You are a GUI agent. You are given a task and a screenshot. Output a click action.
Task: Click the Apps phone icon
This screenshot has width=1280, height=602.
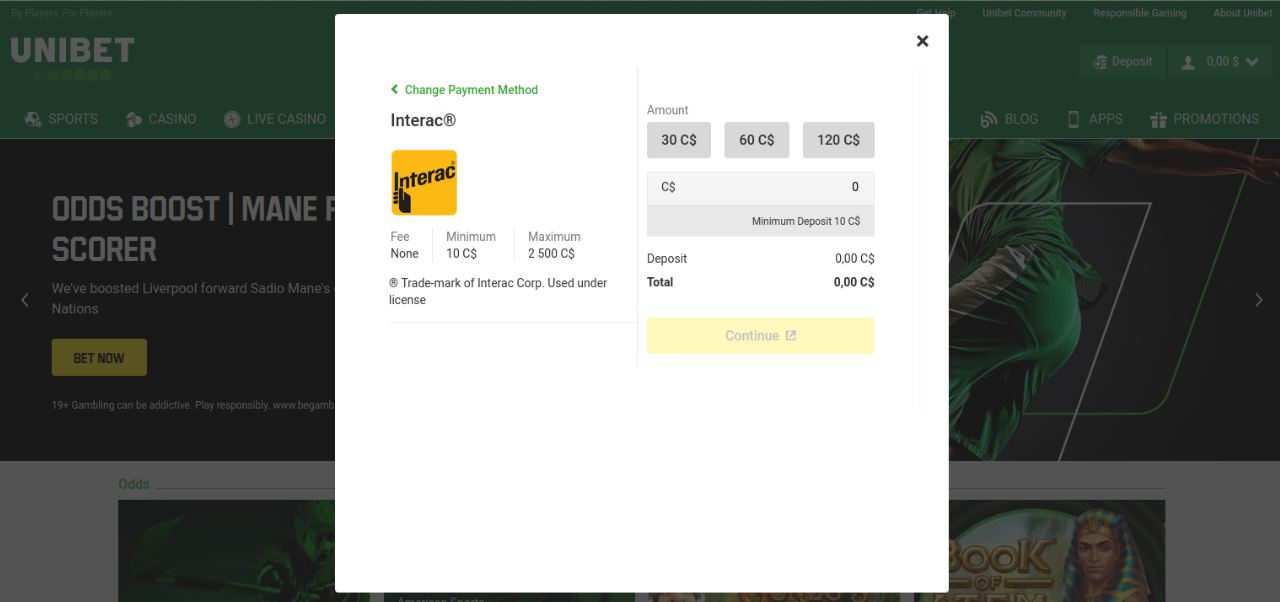[1074, 119]
